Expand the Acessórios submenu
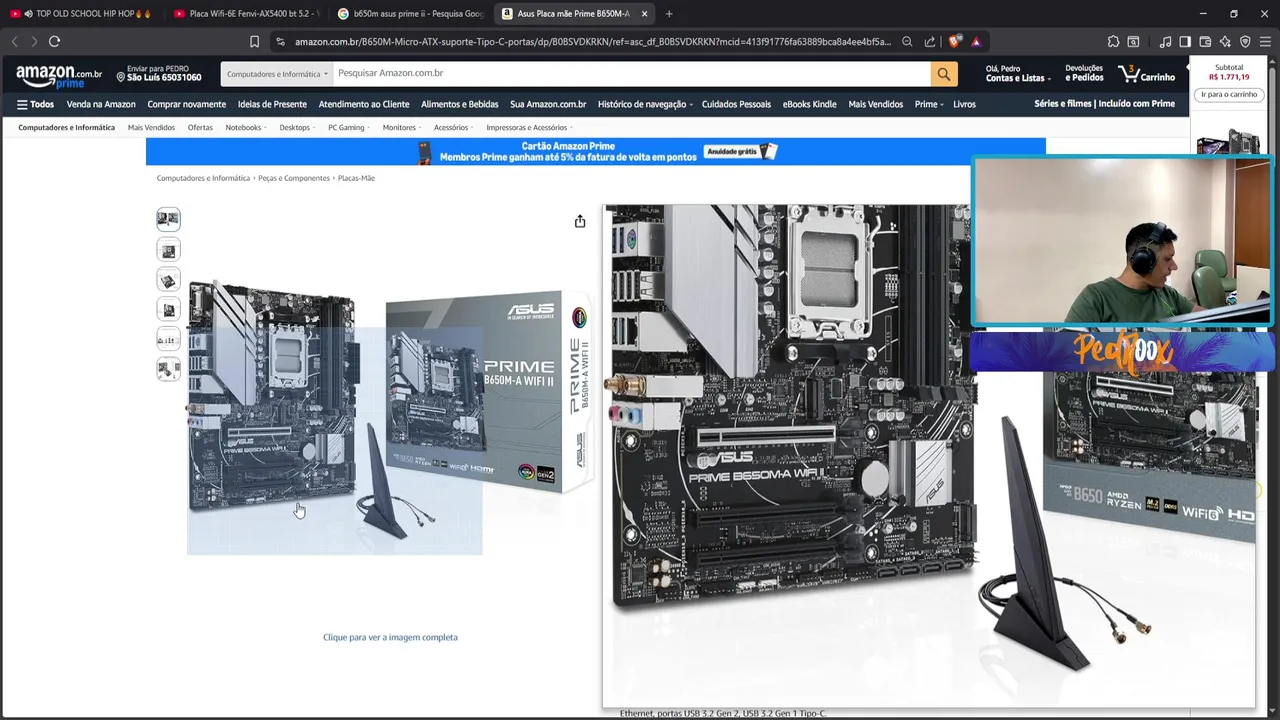 [x=454, y=128]
